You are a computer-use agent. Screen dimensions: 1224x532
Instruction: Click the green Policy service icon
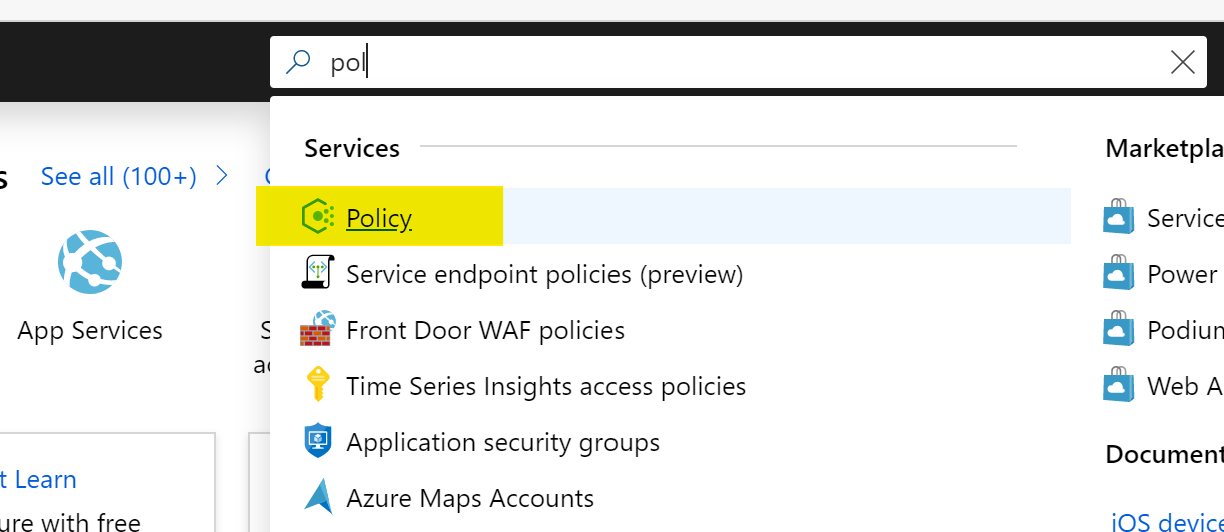click(317, 216)
